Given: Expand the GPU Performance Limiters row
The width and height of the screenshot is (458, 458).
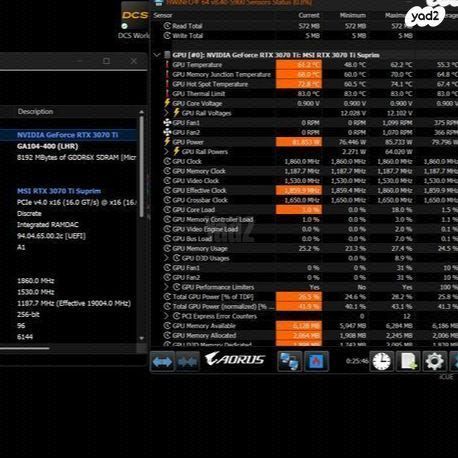Looking at the screenshot, I should (x=166, y=287).
